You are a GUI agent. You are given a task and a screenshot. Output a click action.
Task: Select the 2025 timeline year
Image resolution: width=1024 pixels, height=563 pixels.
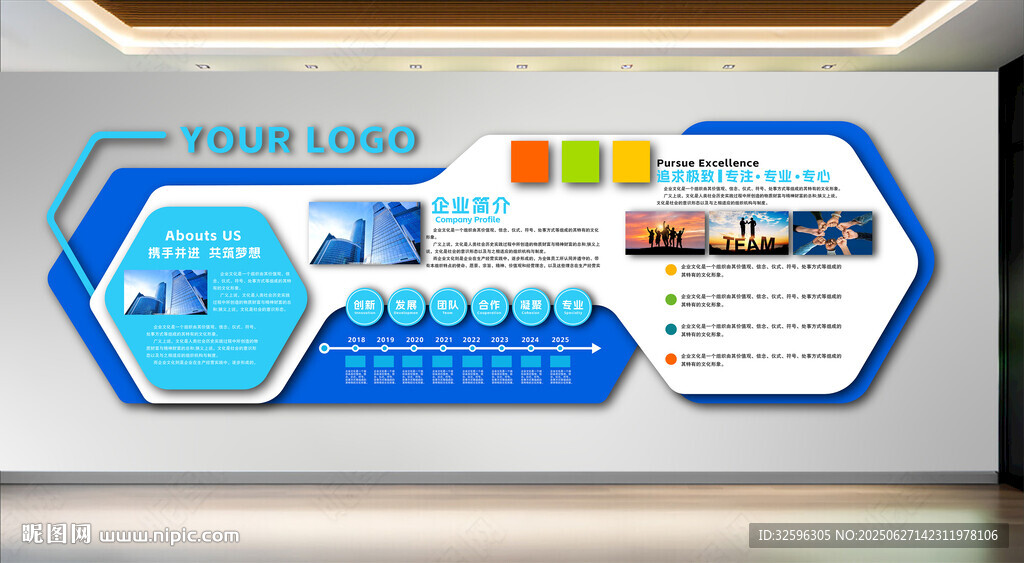[560, 340]
